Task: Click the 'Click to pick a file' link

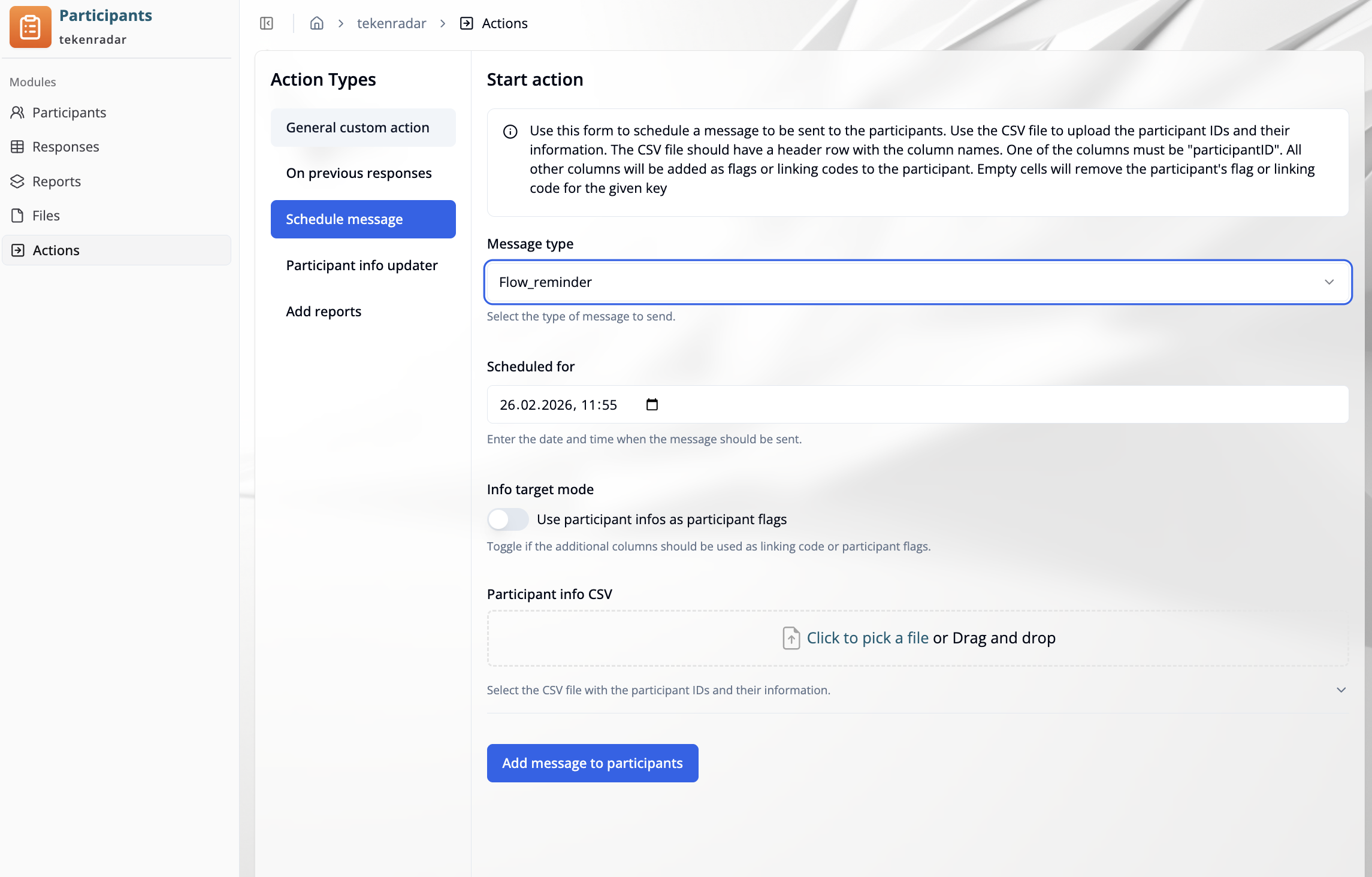Action: click(867, 638)
